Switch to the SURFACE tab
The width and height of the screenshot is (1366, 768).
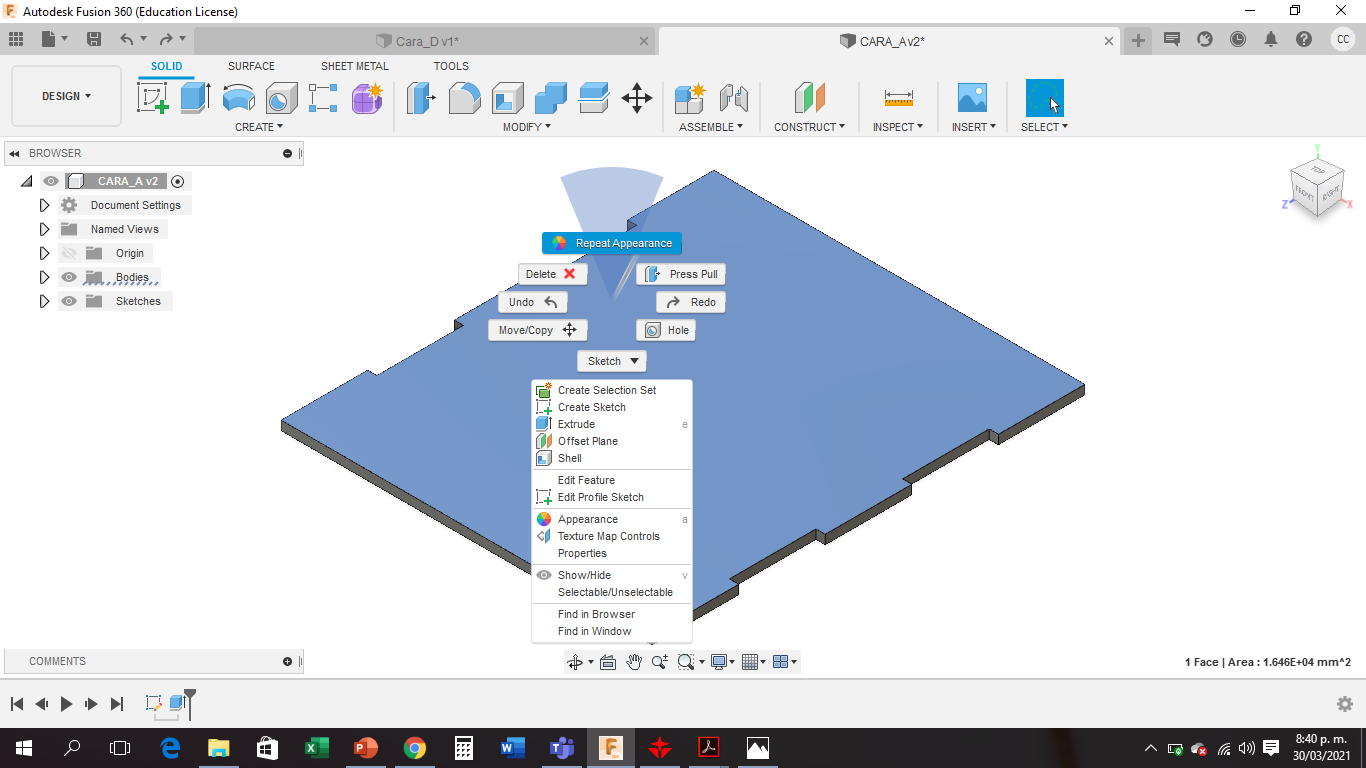[x=251, y=66]
